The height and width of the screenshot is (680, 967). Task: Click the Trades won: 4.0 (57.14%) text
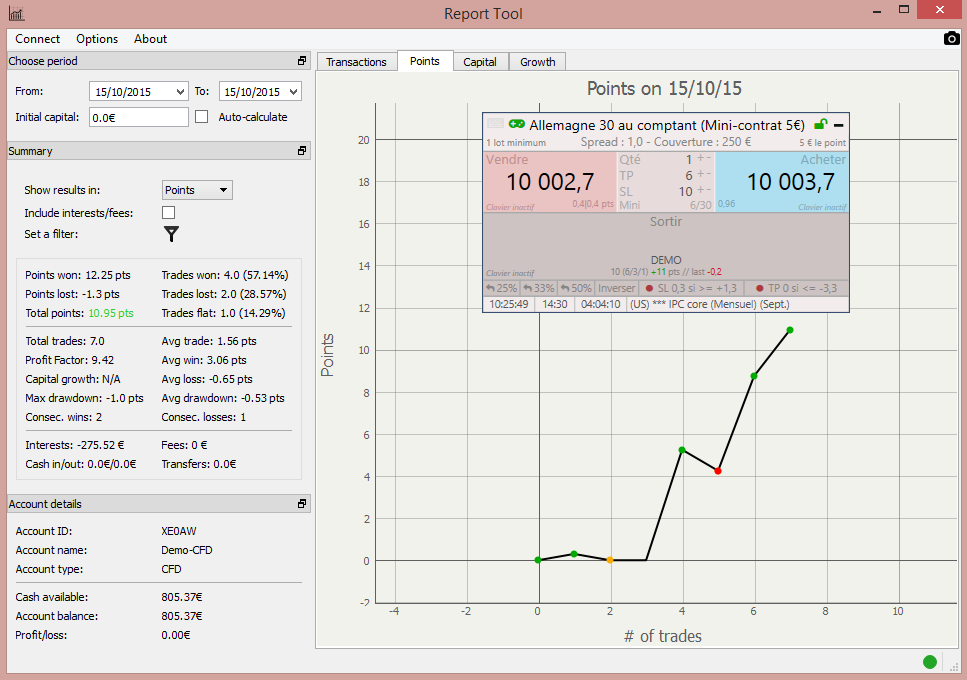(x=225, y=275)
